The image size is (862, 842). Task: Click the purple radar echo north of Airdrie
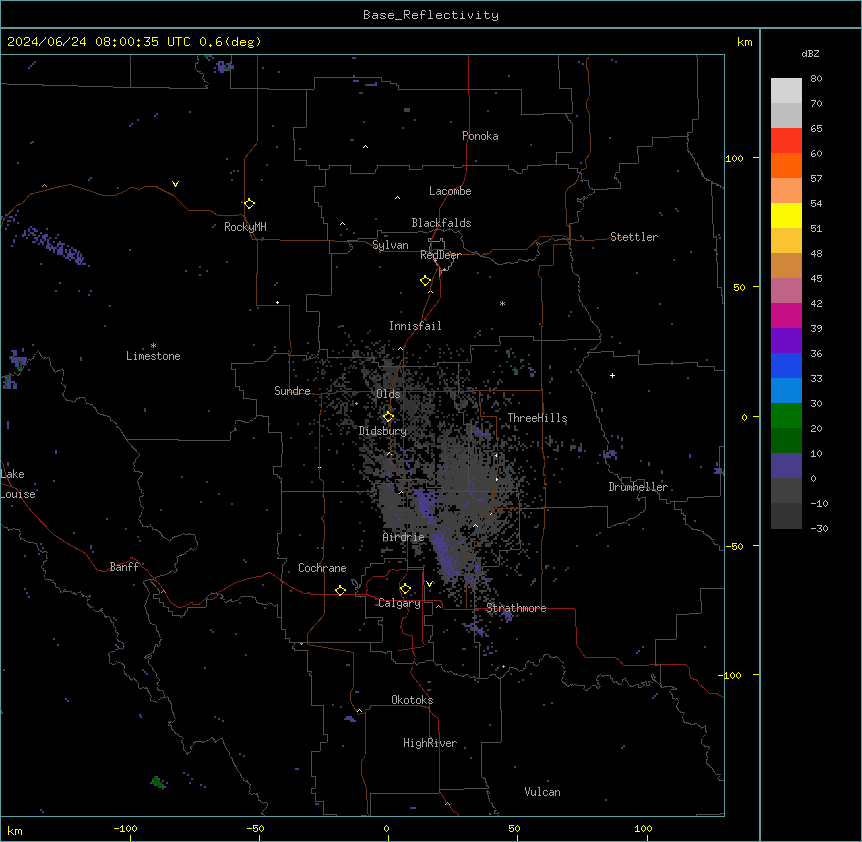coord(425,505)
